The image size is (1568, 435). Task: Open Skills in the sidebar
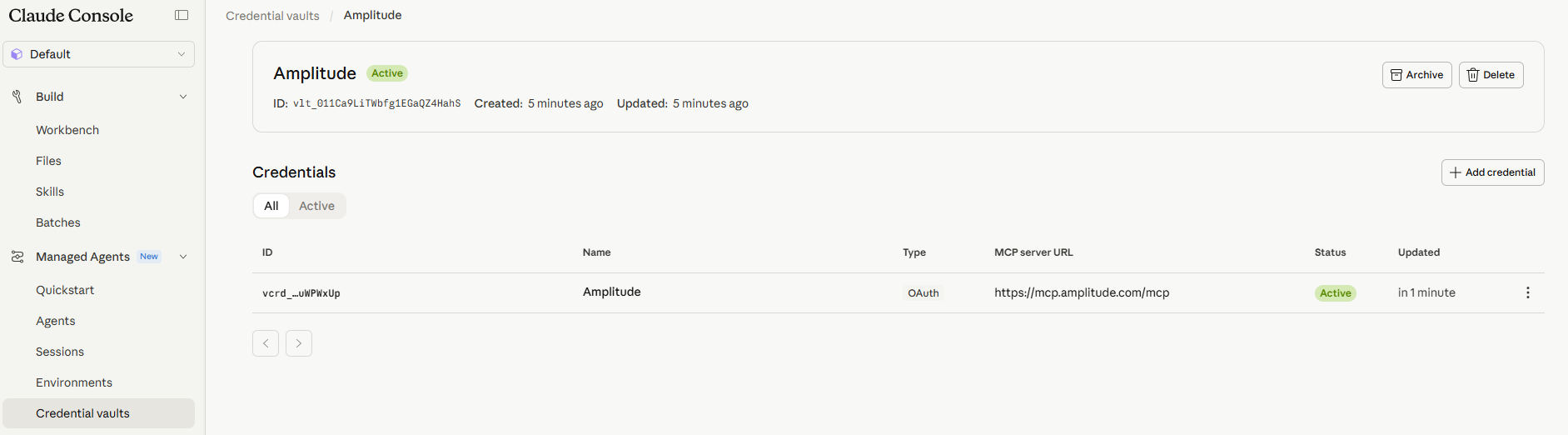coord(50,192)
